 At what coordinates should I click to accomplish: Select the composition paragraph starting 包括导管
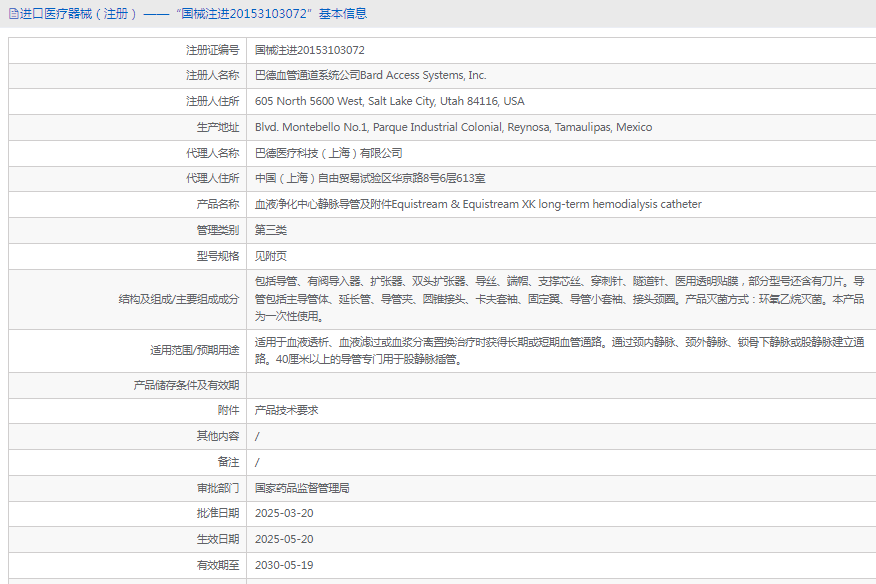(x=560, y=299)
